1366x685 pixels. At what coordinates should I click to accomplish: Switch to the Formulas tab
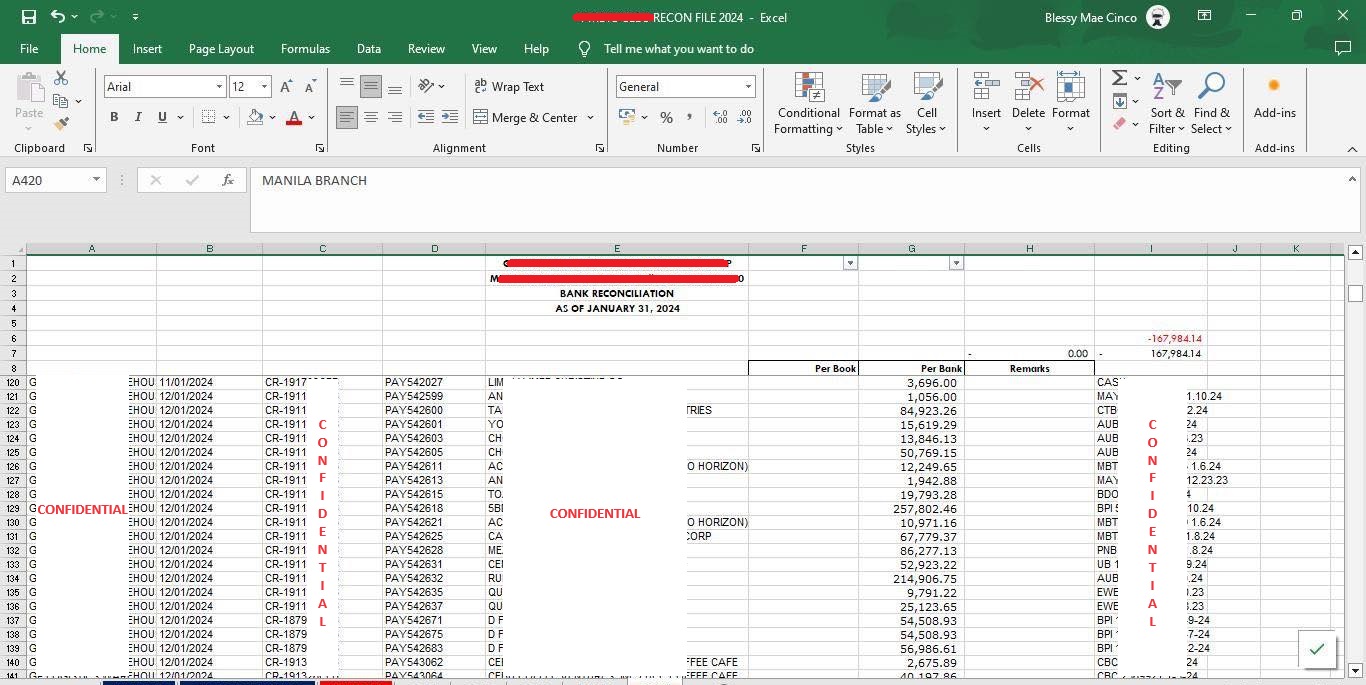coord(305,49)
